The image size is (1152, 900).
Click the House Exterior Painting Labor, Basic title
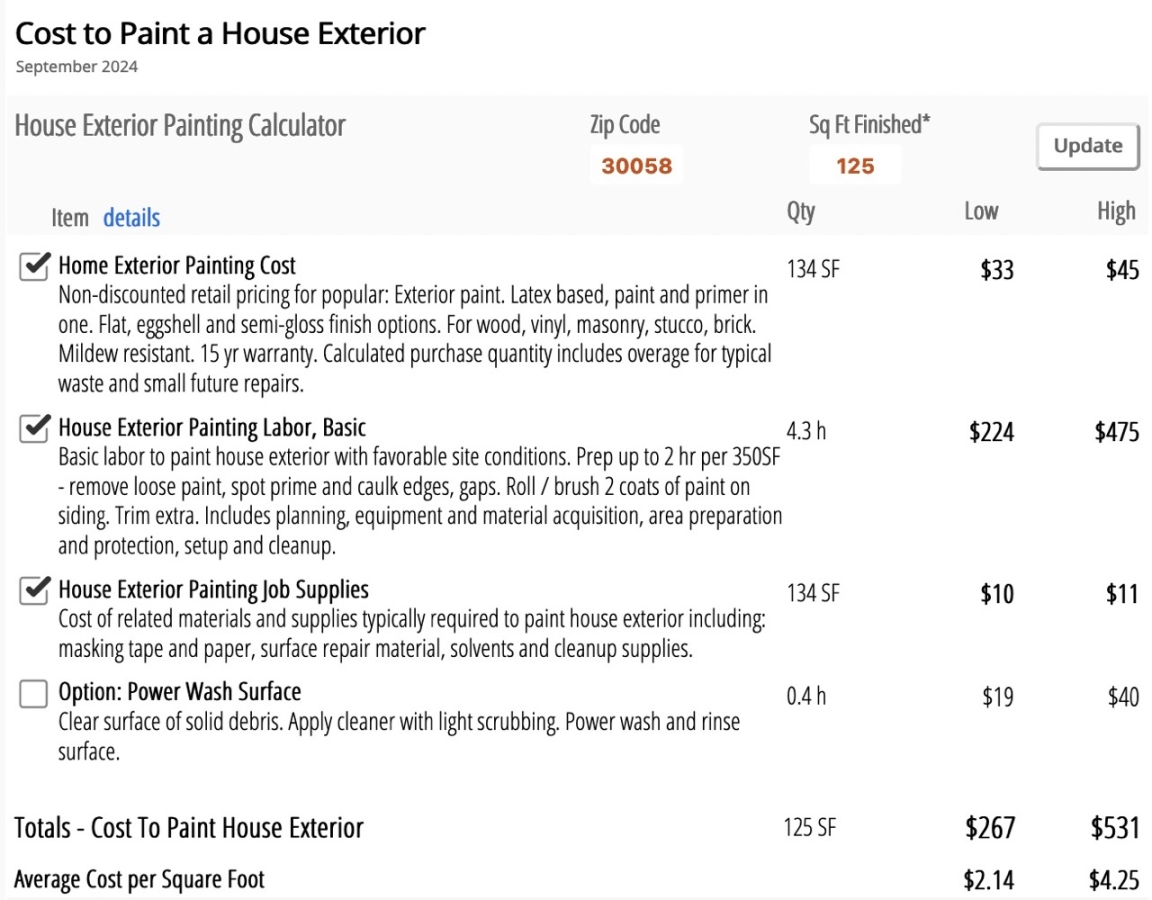[212, 428]
